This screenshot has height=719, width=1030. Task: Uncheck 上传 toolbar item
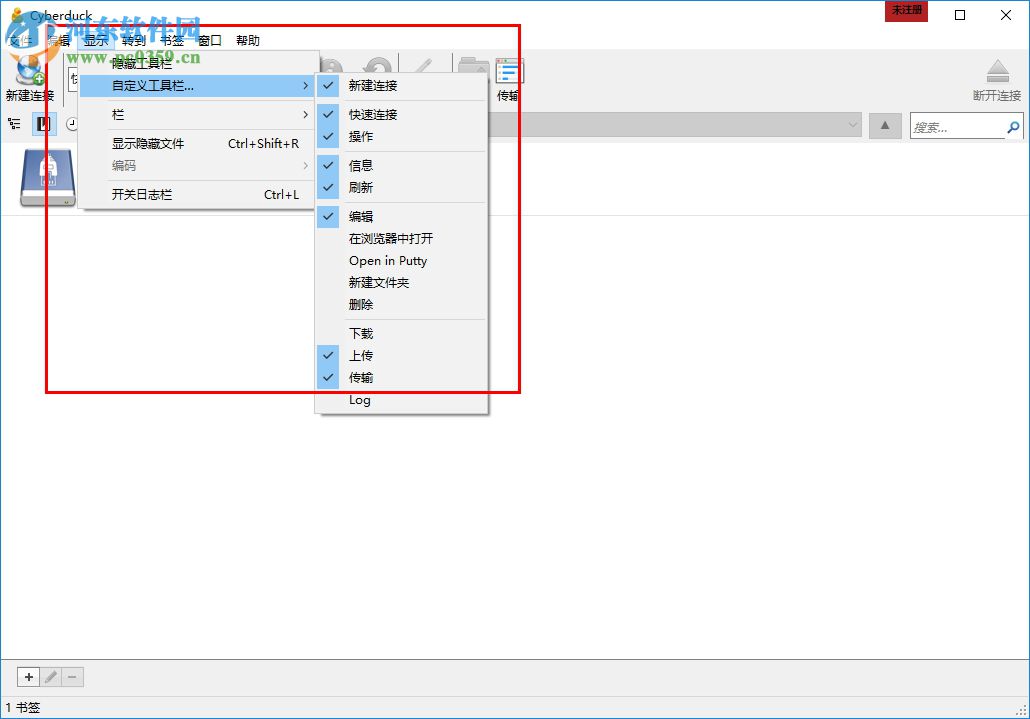point(401,355)
